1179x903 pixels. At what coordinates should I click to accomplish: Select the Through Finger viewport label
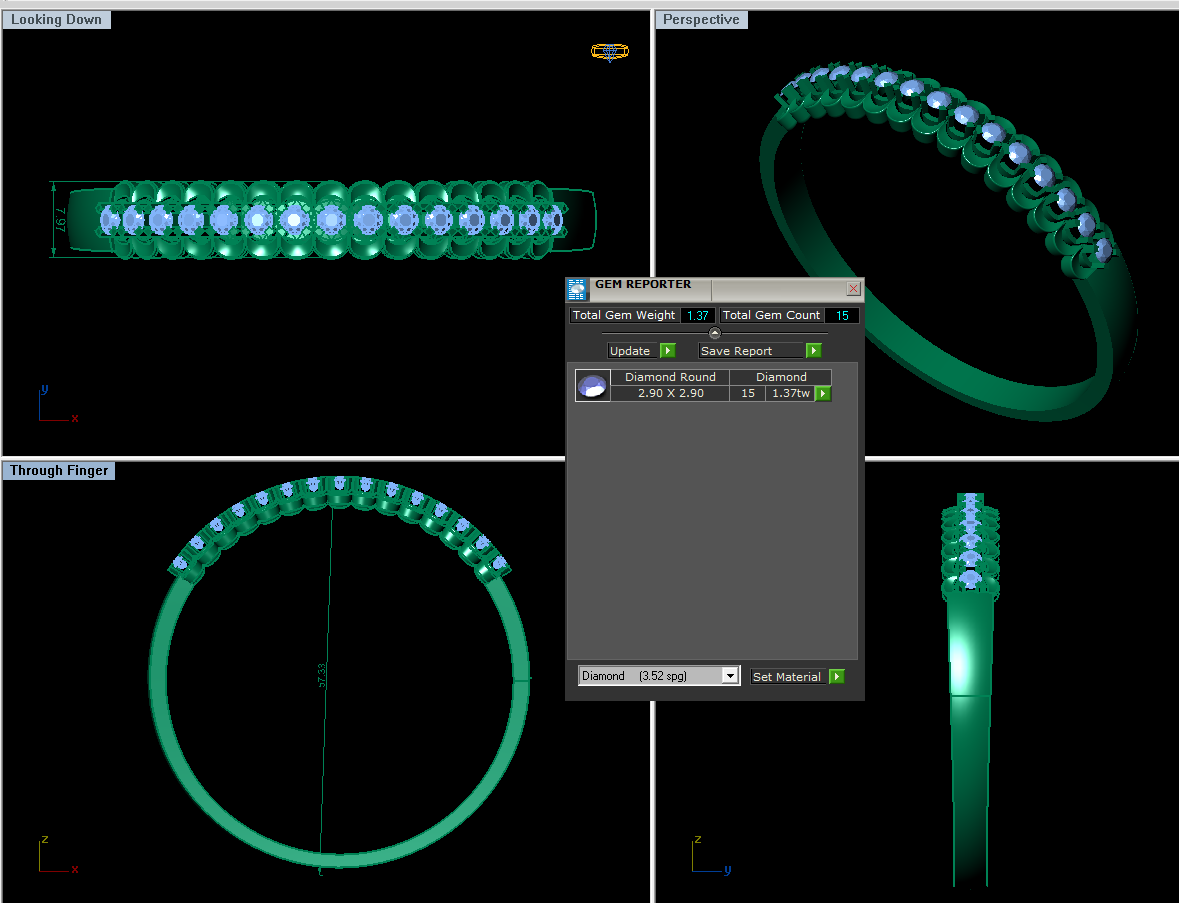59,471
